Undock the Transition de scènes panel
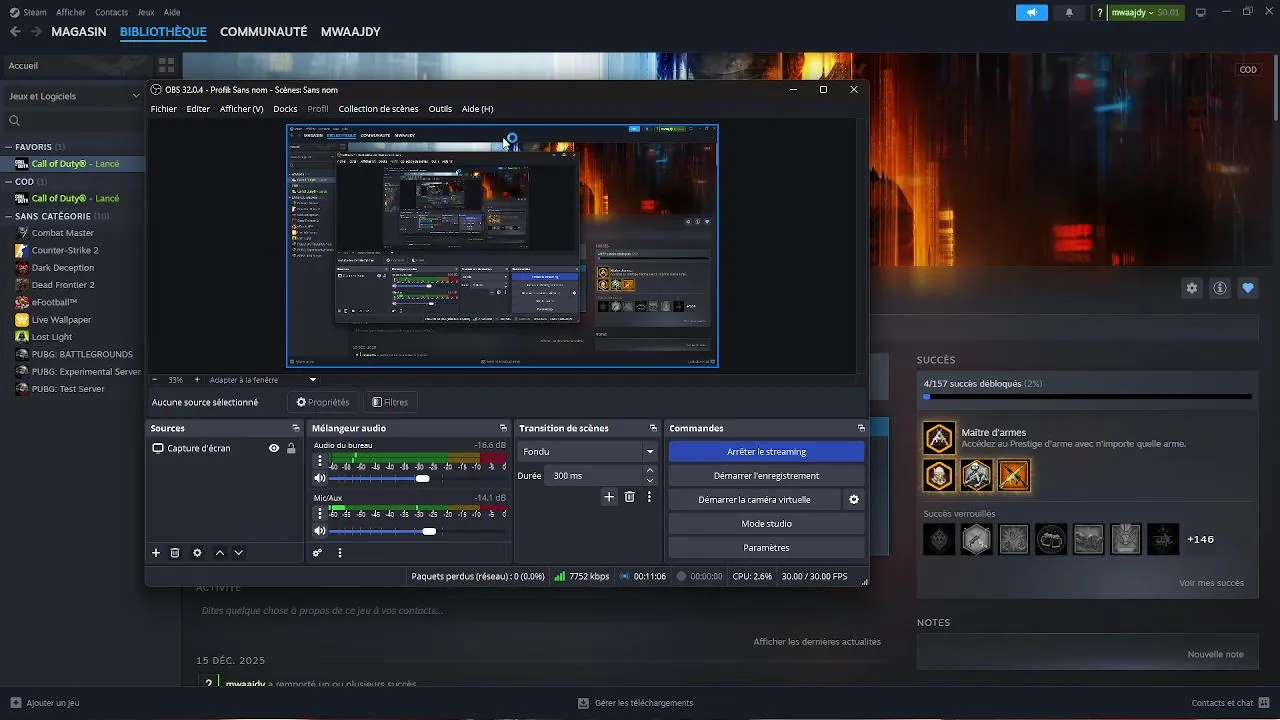1280x720 pixels. pyautogui.click(x=653, y=428)
